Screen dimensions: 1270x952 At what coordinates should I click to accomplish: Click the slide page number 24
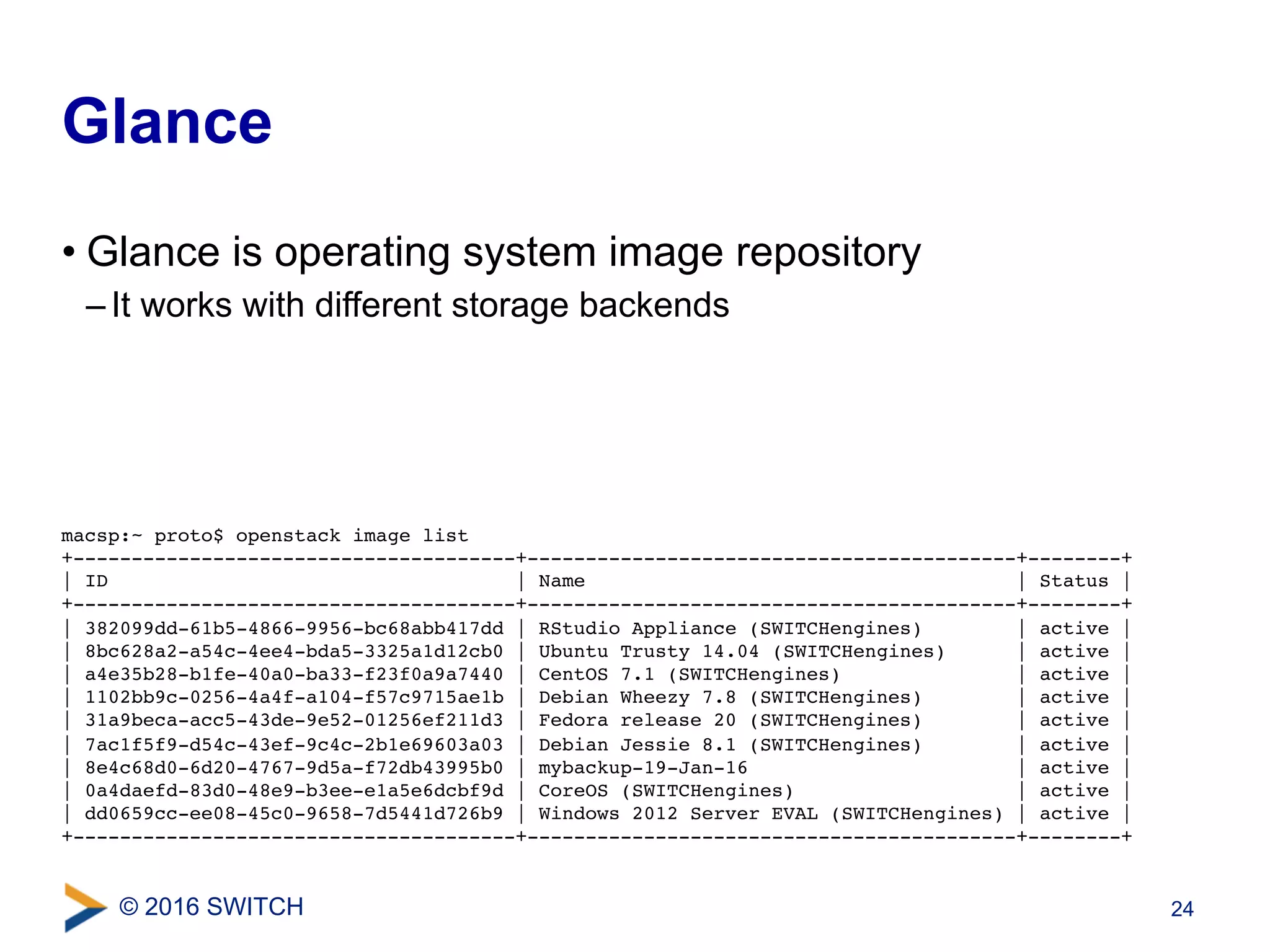click(1182, 909)
